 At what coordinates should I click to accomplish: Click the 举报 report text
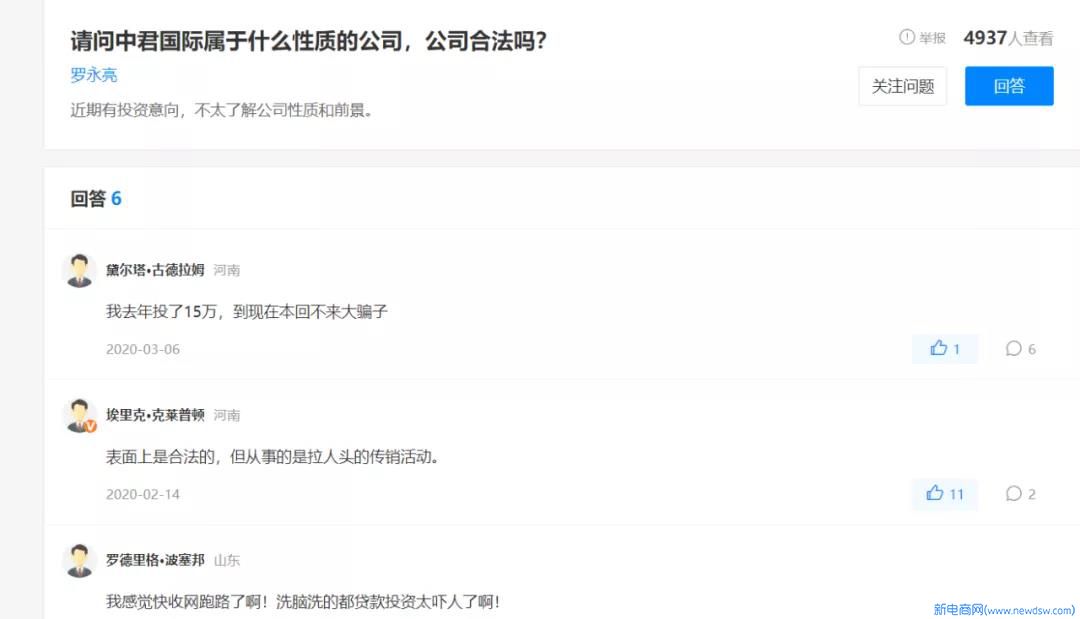point(933,39)
